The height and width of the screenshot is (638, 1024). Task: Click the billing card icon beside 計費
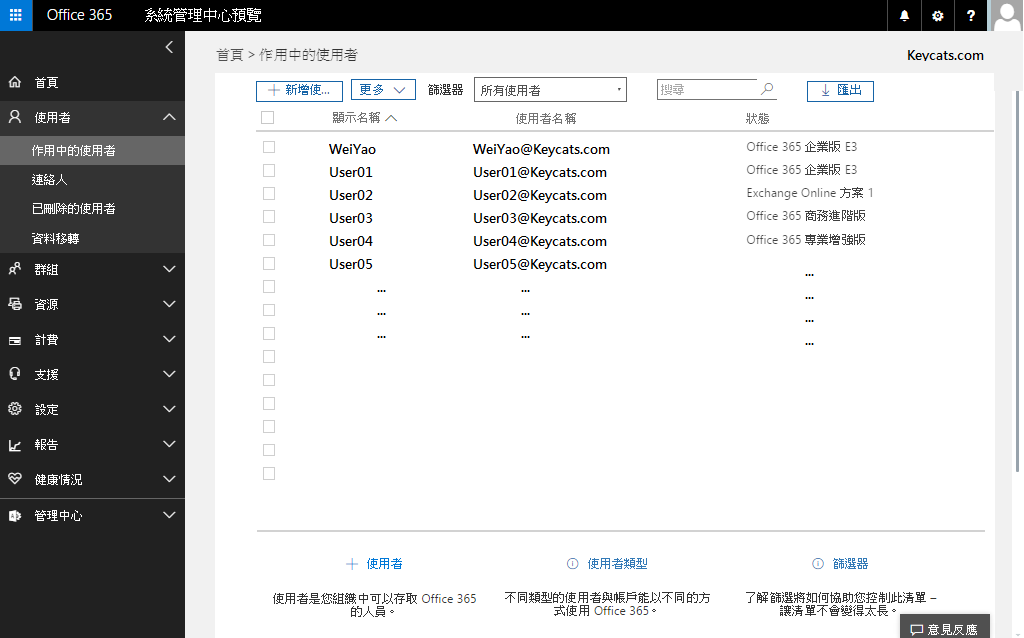[x=15, y=340]
